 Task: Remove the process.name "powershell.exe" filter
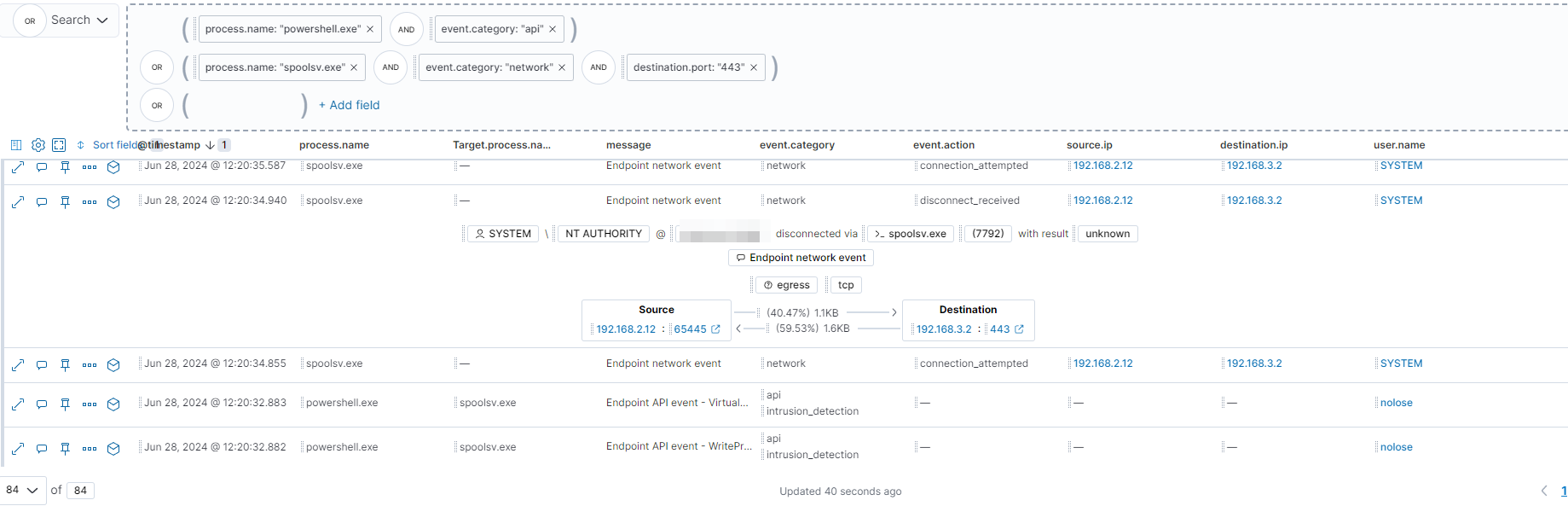(x=370, y=29)
